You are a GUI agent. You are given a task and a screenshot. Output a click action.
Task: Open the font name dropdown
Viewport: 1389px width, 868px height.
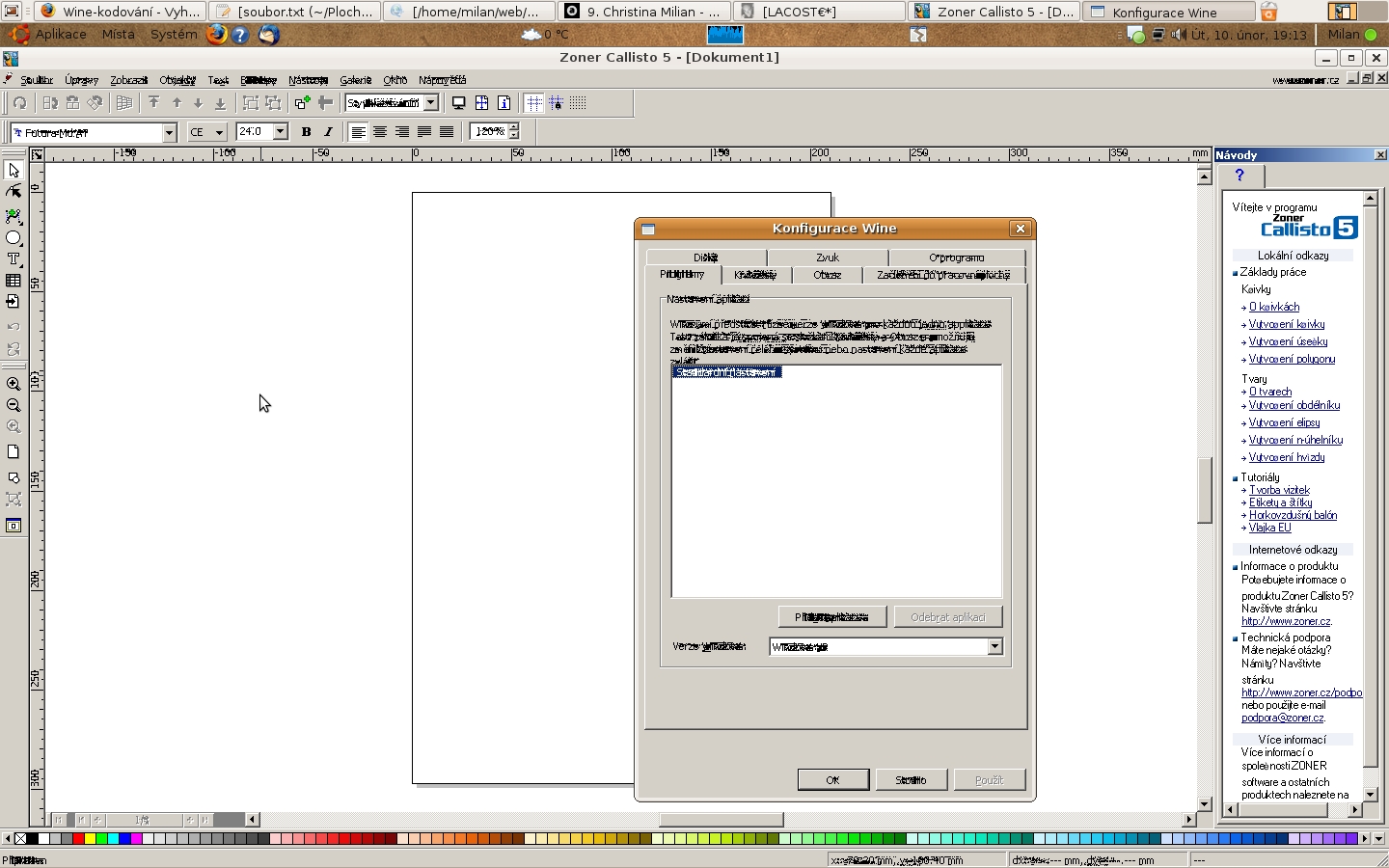pos(170,132)
